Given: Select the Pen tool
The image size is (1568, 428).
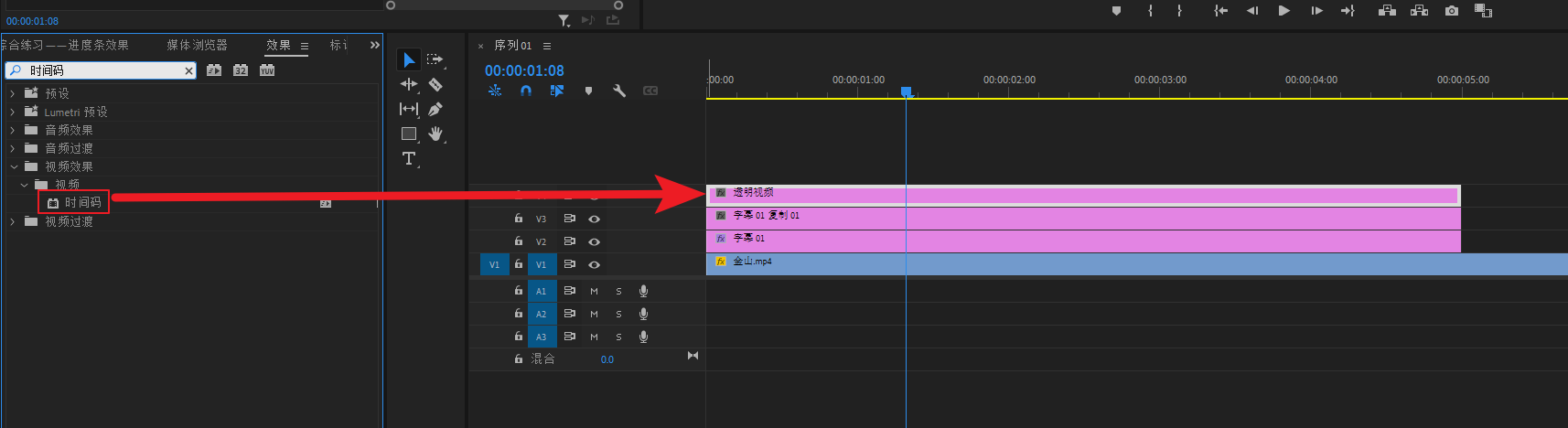Looking at the screenshot, I should (435, 109).
